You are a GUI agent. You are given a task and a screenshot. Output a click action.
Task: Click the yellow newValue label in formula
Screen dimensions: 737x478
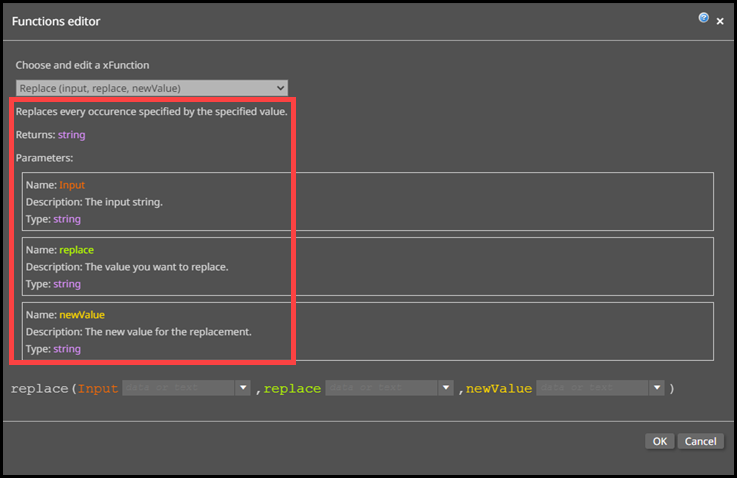pyautogui.click(x=499, y=388)
